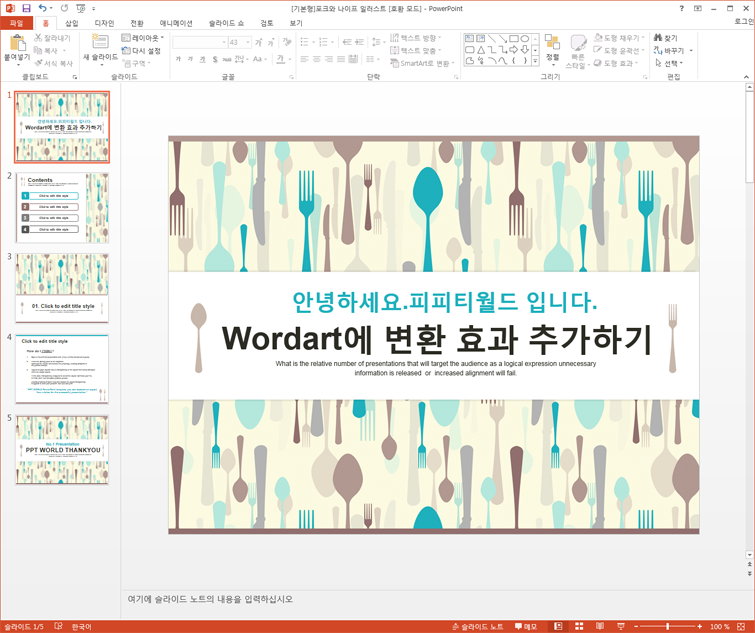Image resolution: width=755 pixels, height=633 pixels.
Task: Select slide 5 PPT WORLD THANKYOU thumbnail
Action: [62, 450]
